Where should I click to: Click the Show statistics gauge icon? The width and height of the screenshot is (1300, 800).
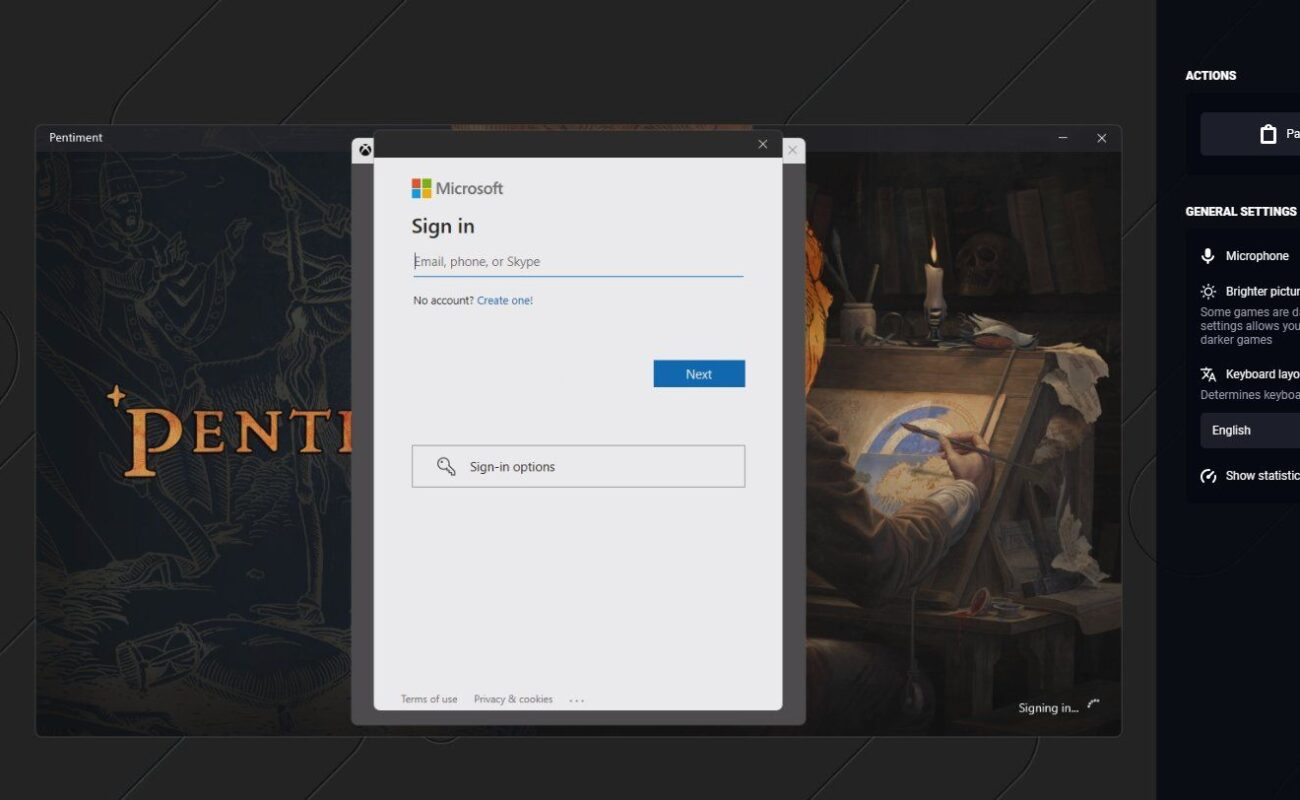click(x=1208, y=476)
